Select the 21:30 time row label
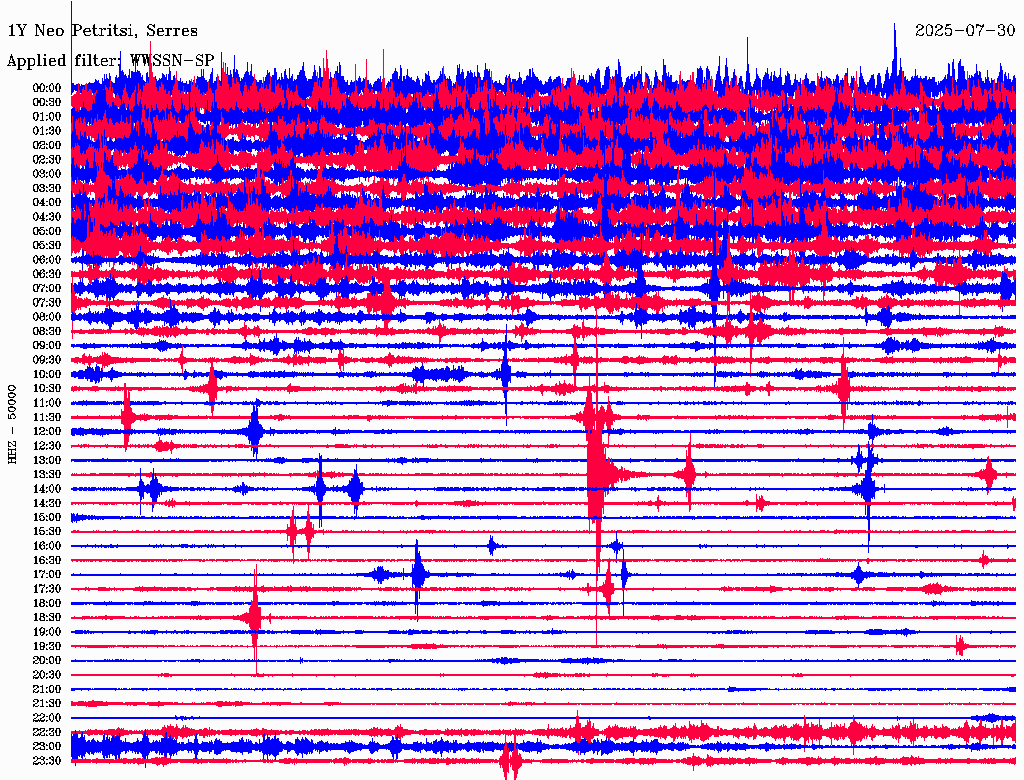The width and height of the screenshot is (1024, 780). click(47, 704)
